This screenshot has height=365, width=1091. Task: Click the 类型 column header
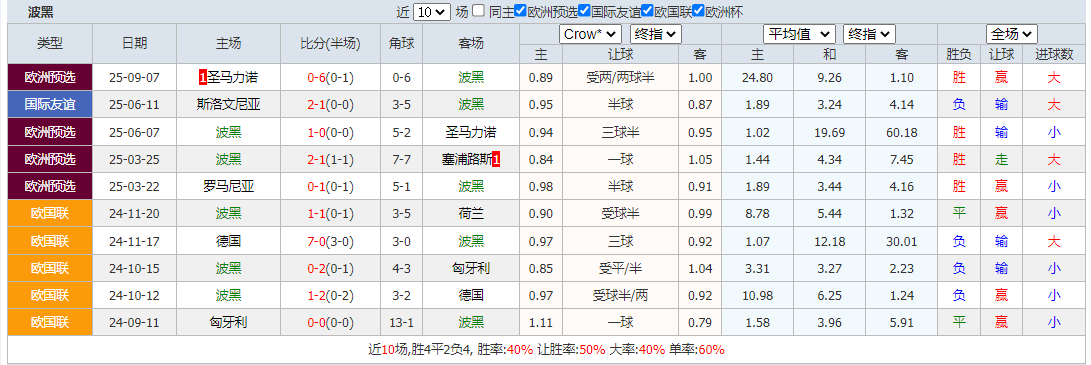50,44
